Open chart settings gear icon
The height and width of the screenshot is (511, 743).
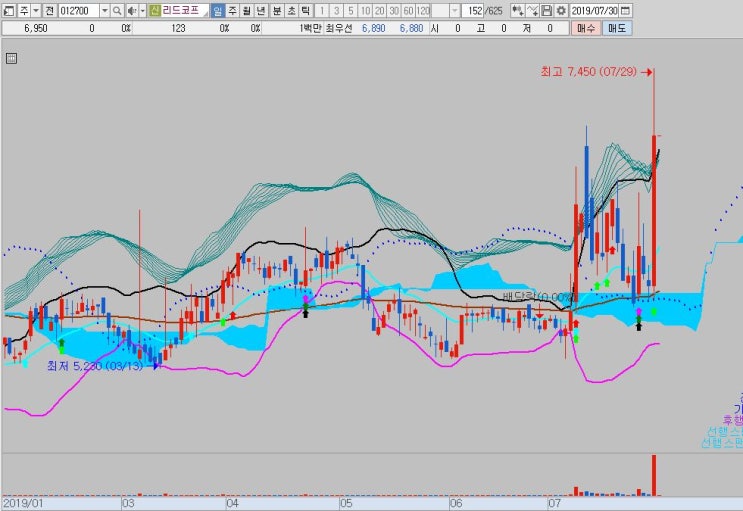coord(561,10)
